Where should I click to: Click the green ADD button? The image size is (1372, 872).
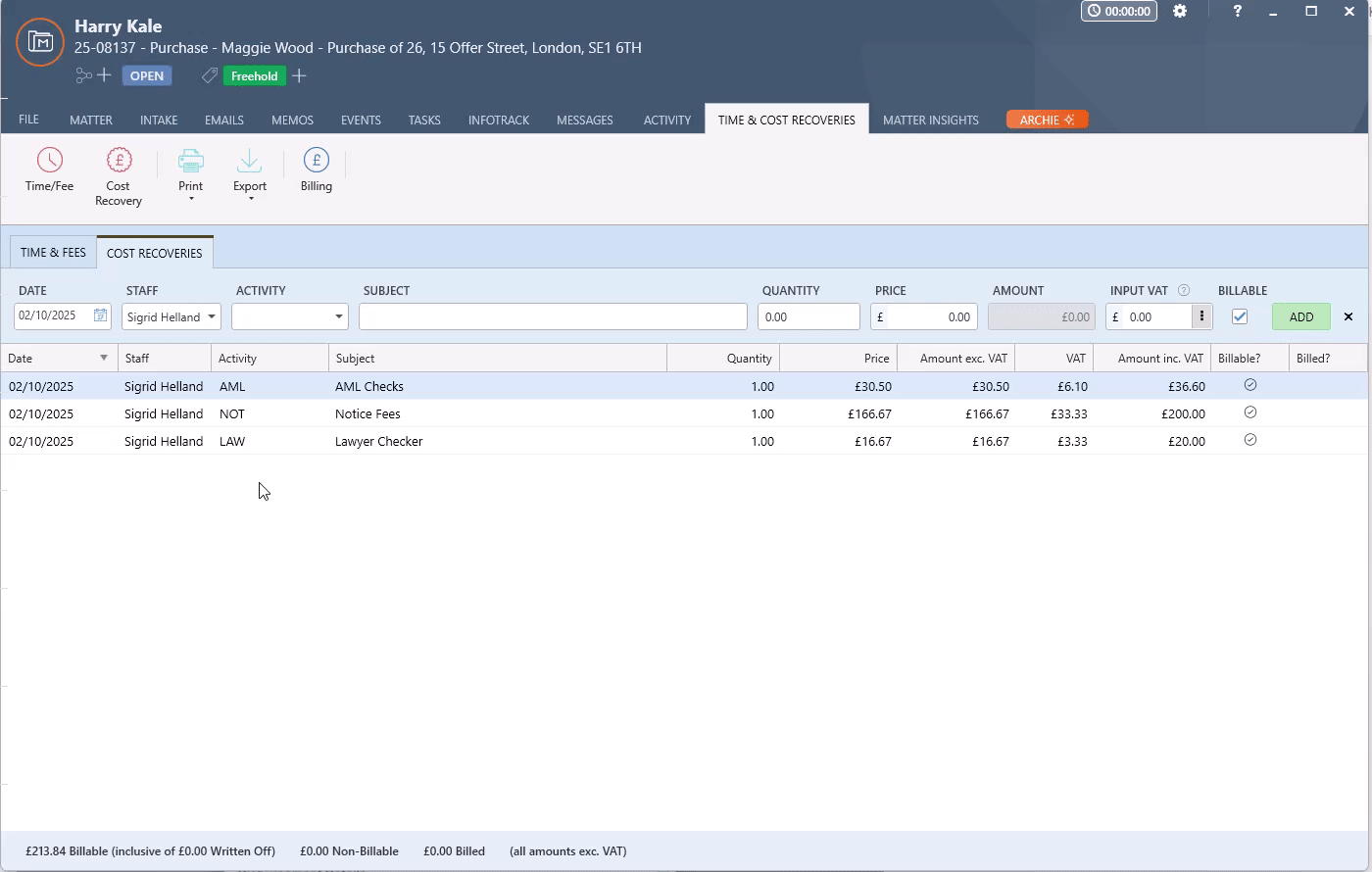click(1300, 316)
